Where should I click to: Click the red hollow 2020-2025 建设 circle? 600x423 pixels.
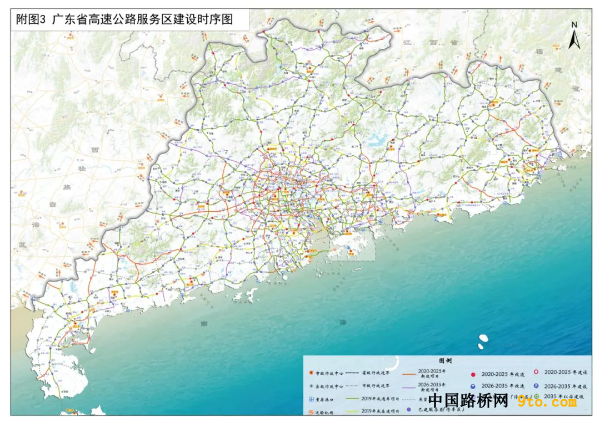[535, 371]
